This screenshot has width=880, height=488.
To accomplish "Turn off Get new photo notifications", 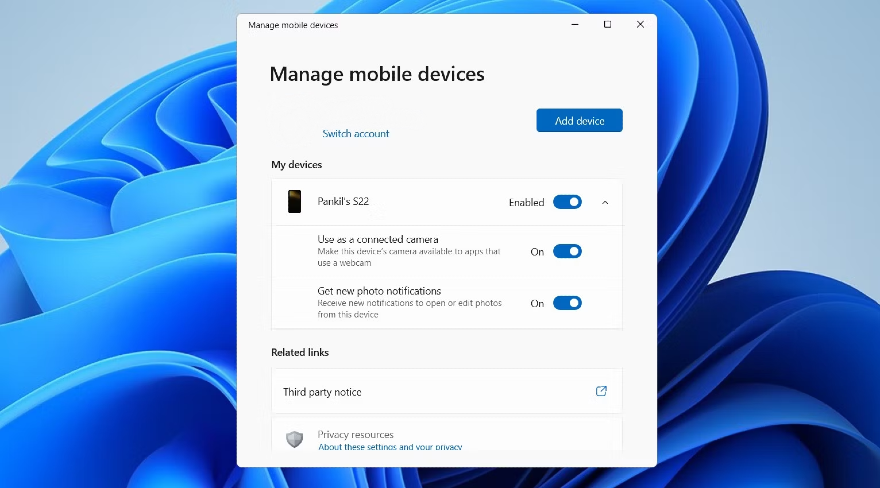I will [x=567, y=303].
